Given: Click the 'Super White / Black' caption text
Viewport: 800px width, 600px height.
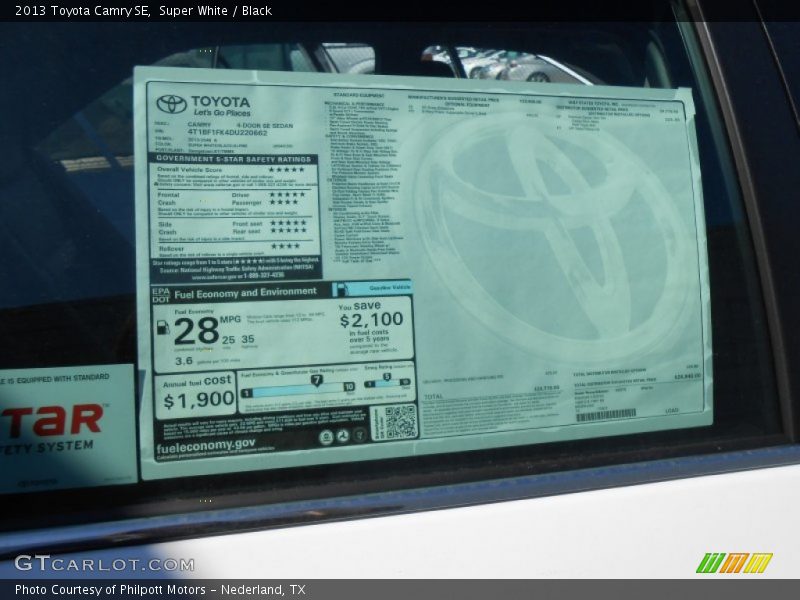Looking at the screenshot, I should pyautogui.click(x=215, y=11).
